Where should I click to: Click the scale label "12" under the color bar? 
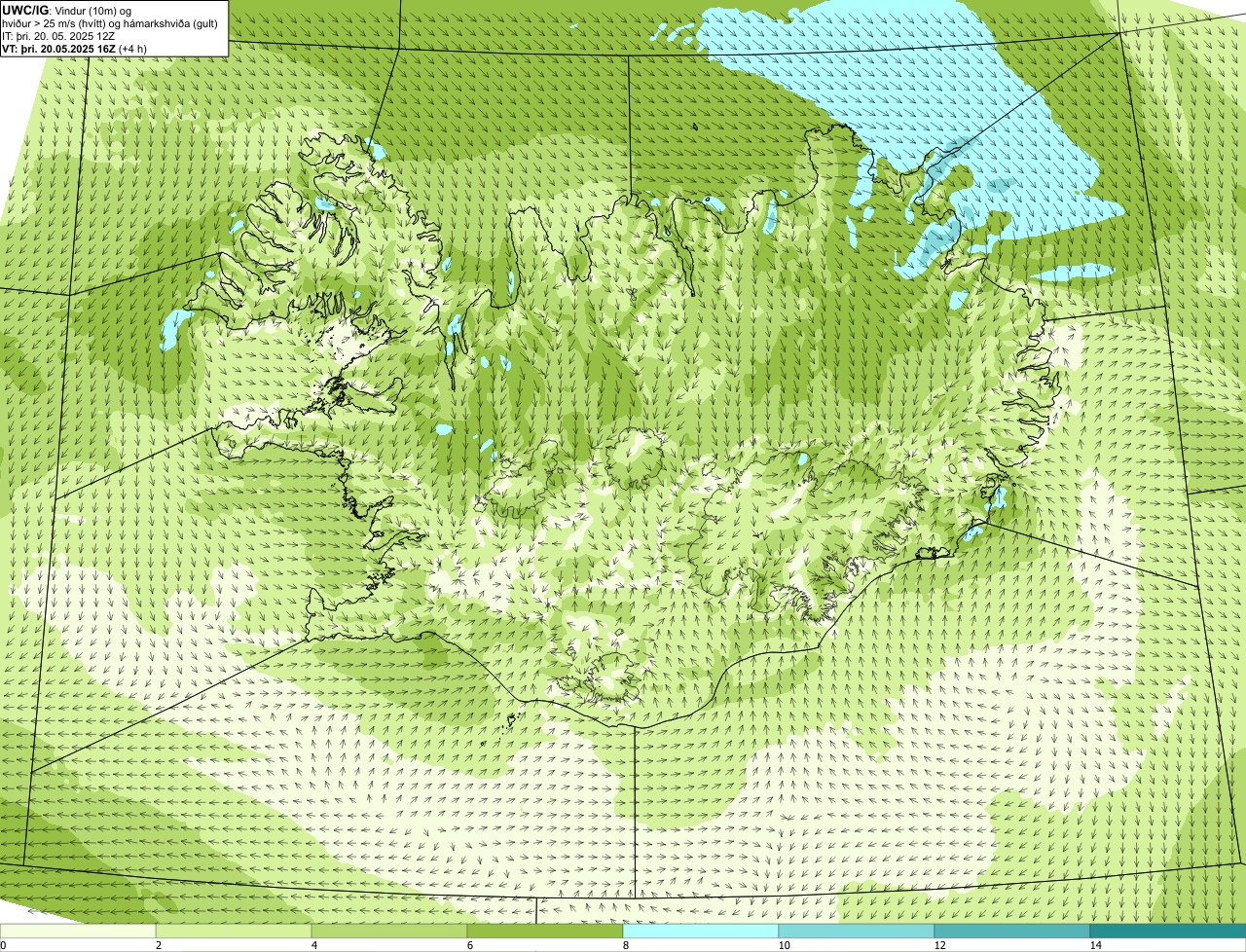939,945
